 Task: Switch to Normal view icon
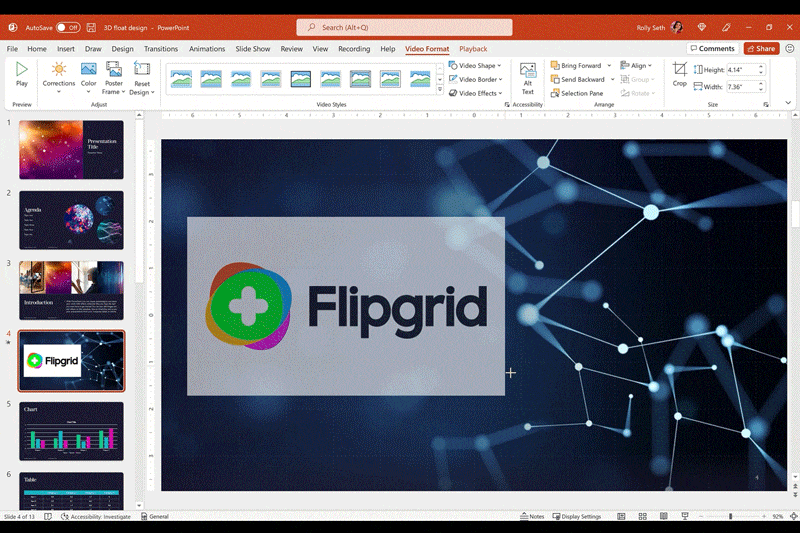click(x=621, y=516)
